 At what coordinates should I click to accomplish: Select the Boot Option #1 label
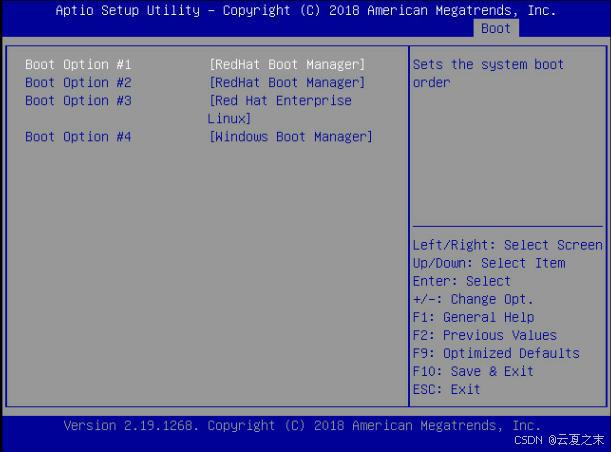coord(78,65)
